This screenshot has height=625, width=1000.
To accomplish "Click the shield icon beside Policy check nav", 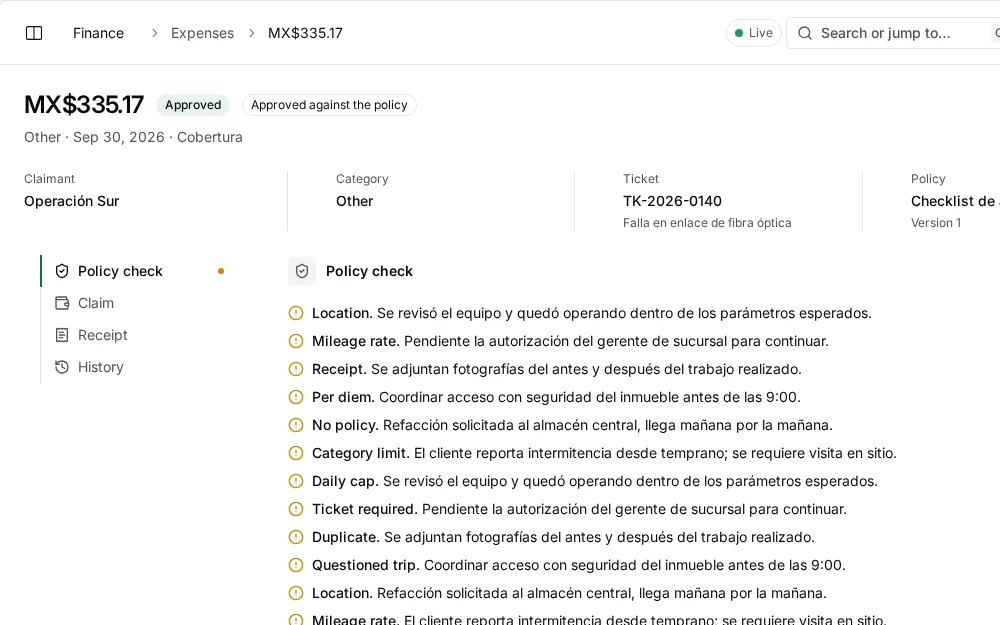I will (62, 271).
